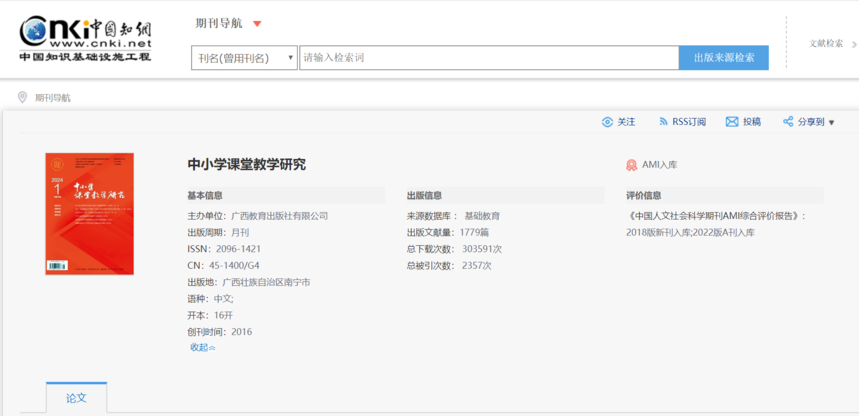Collapse journal details with 收起 link
Image resolution: width=859 pixels, height=416 pixels.
tap(203, 347)
